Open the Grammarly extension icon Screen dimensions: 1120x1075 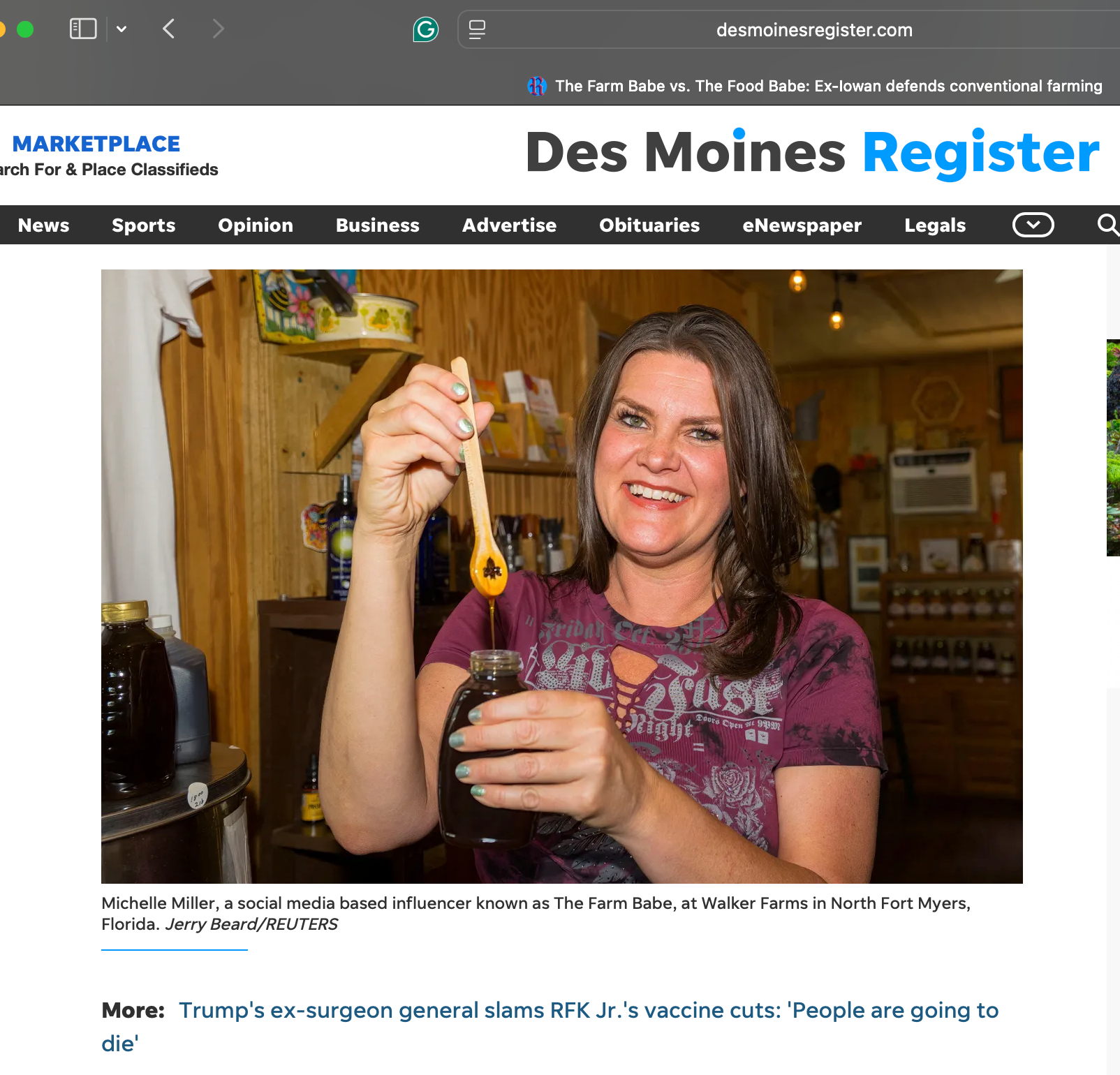[x=426, y=29]
